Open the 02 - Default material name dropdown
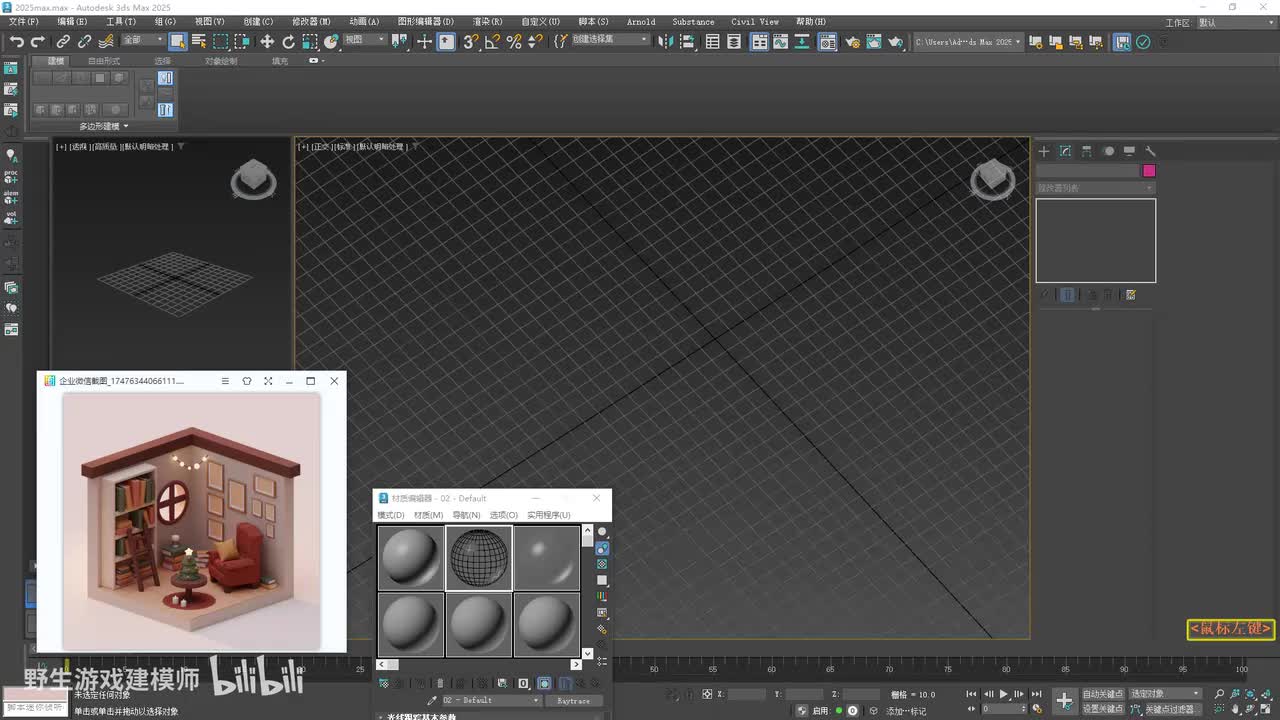Screen dimensions: 1280x720 coord(491,701)
